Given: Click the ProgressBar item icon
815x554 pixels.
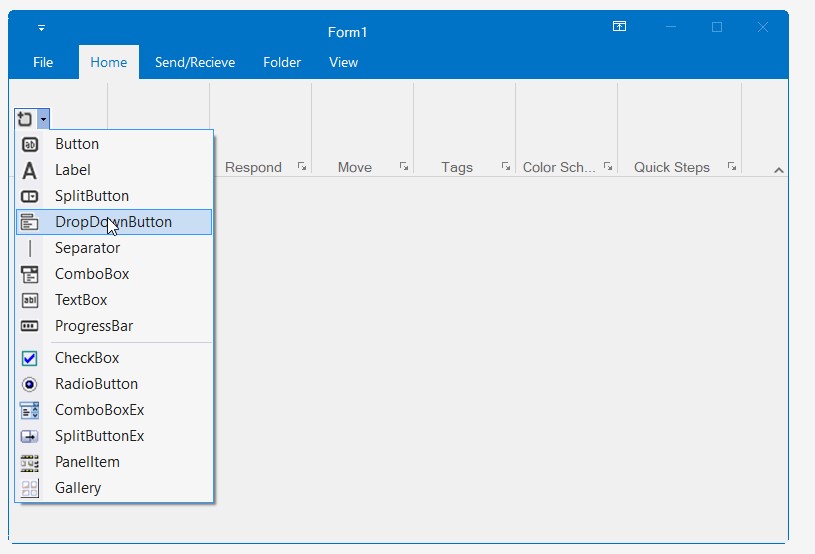Looking at the screenshot, I should point(30,326).
